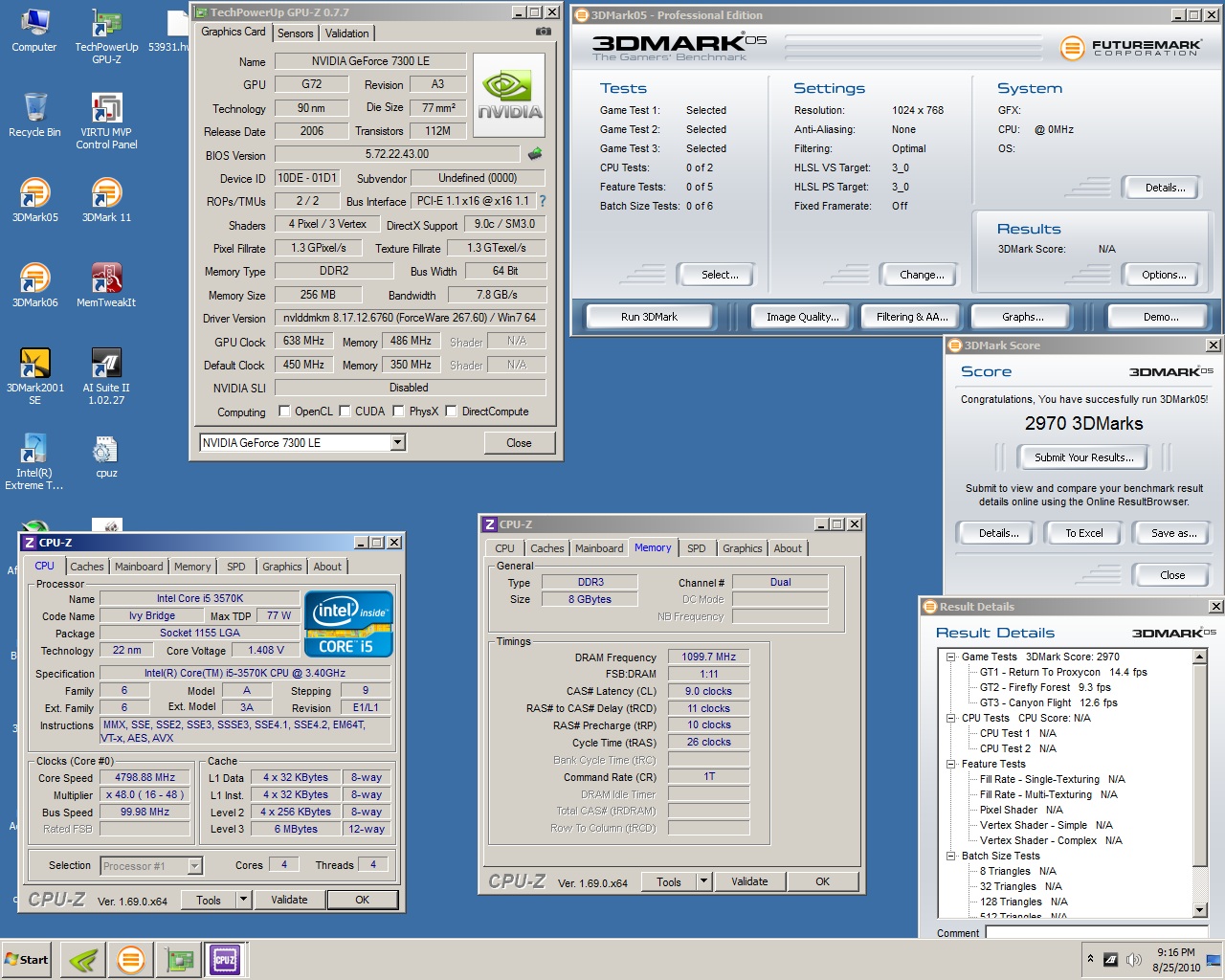Click the NVIDIA logo in GPU-Z
This screenshot has width=1225, height=980.
510,96
